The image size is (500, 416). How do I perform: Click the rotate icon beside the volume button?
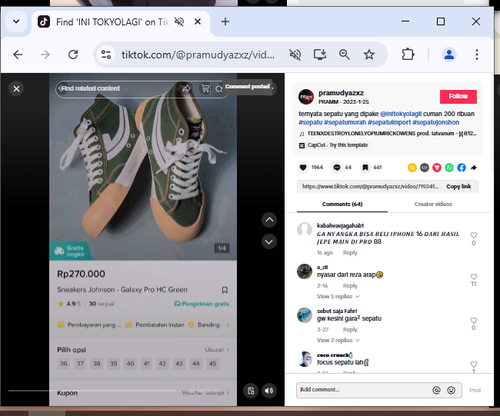pos(251,390)
